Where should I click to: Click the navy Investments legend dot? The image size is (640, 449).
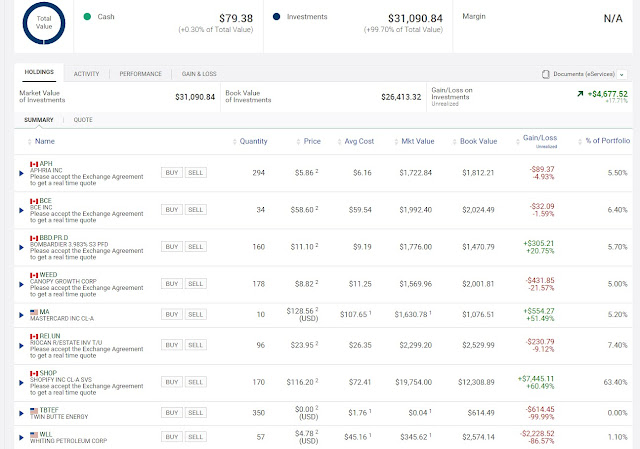click(x=276, y=17)
